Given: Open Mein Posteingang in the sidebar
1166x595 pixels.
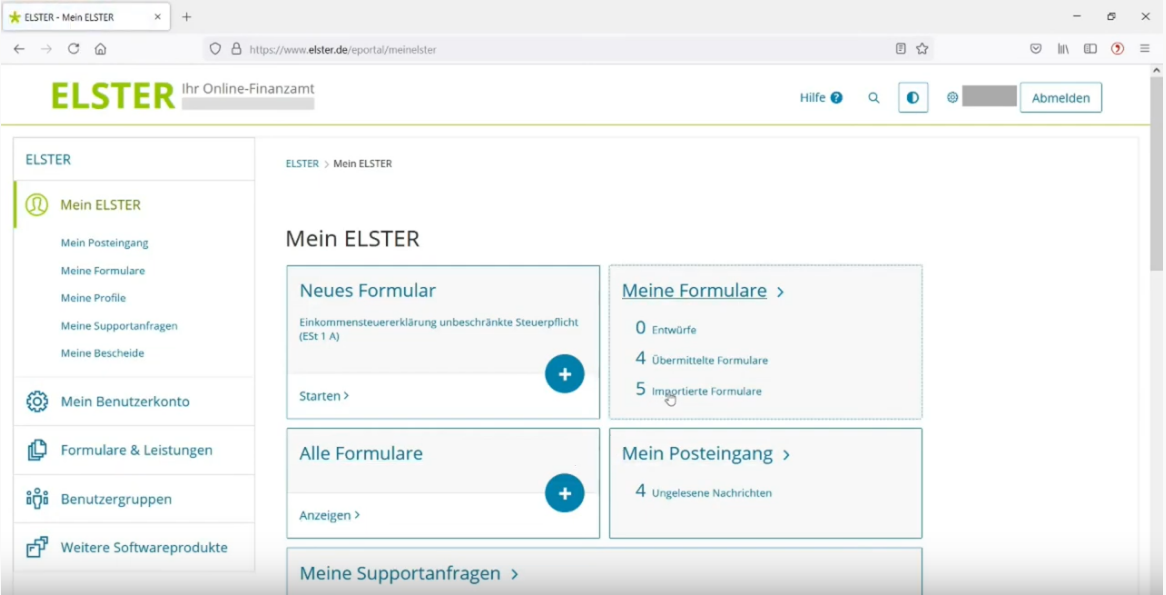Looking at the screenshot, I should tap(105, 243).
